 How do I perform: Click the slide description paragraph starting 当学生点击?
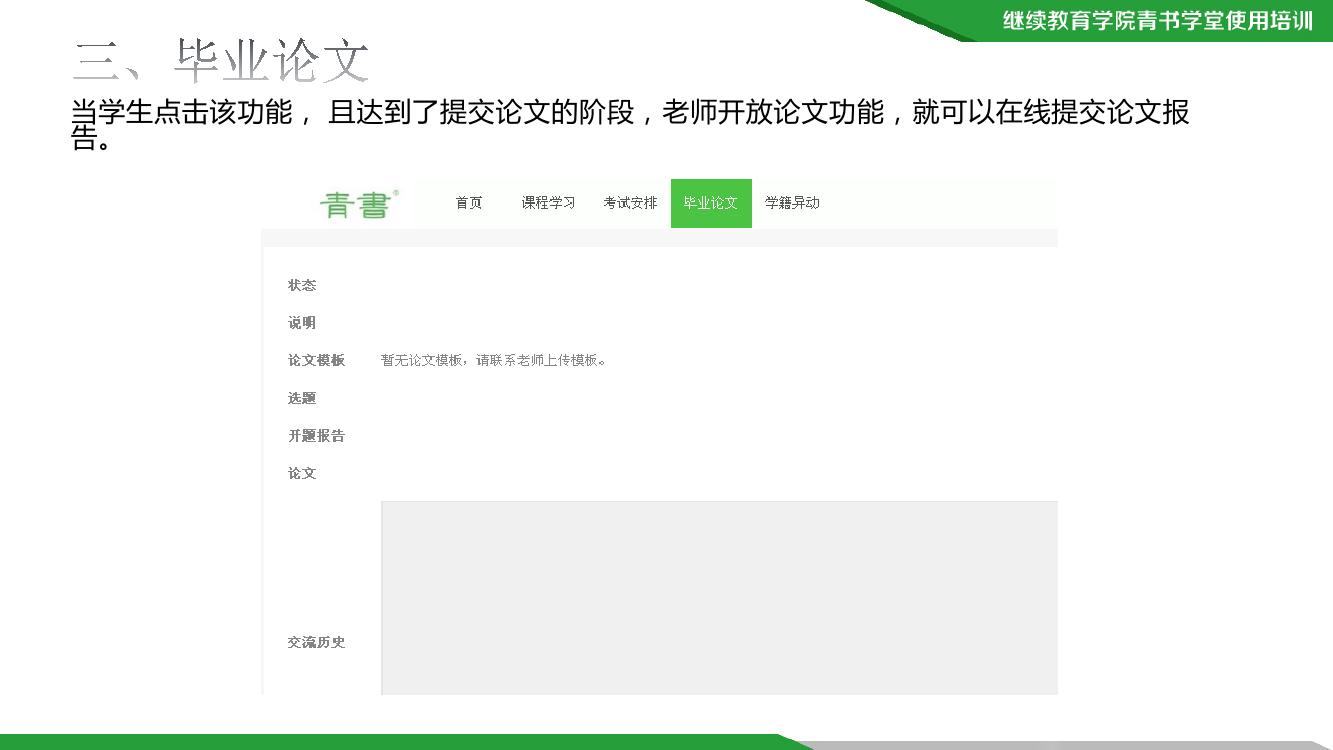(630, 113)
